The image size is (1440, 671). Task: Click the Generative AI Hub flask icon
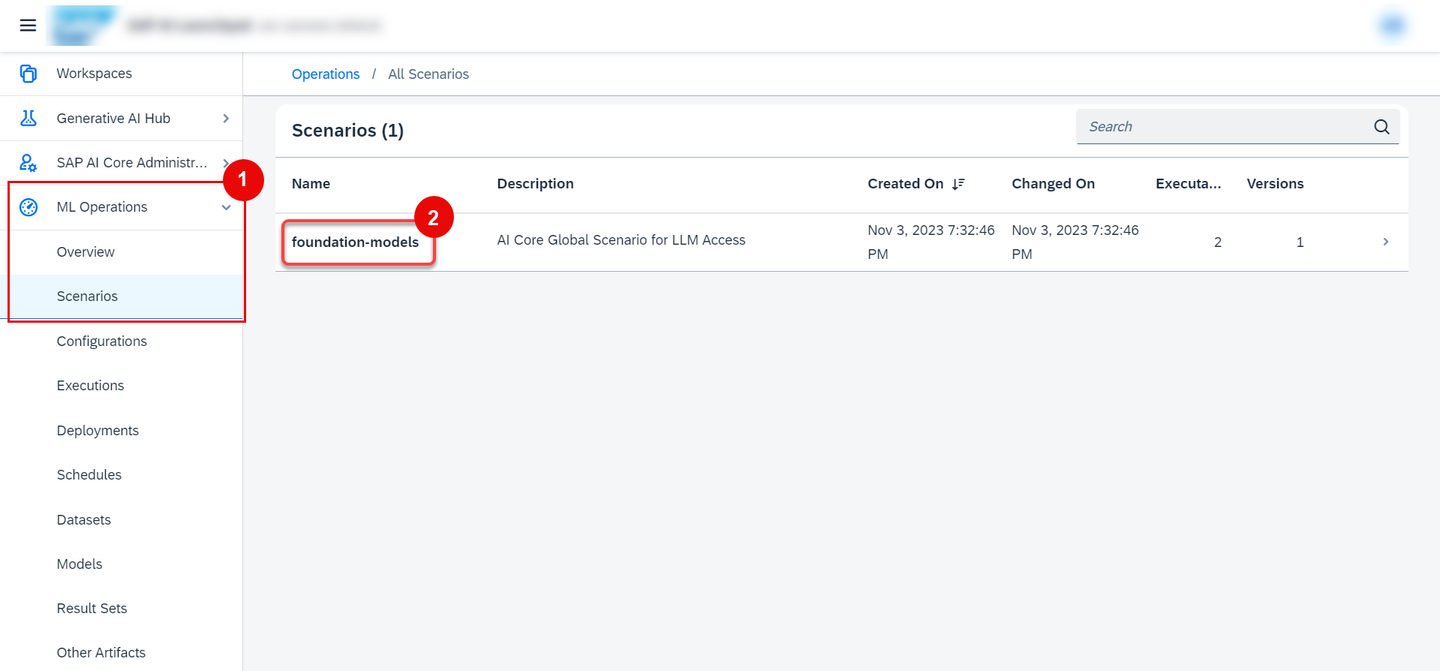coord(28,118)
